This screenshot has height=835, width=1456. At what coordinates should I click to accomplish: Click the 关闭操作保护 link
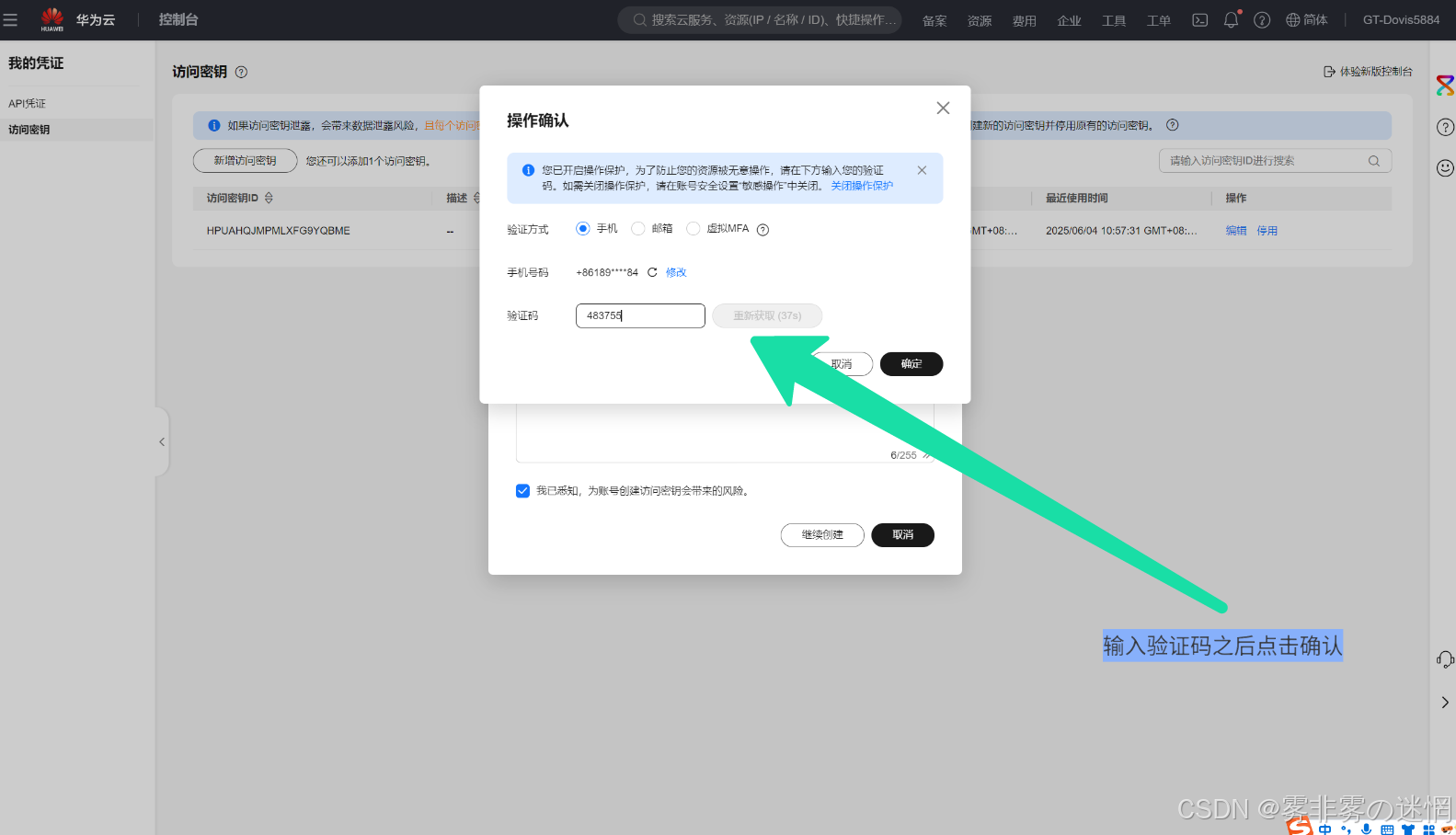point(862,186)
